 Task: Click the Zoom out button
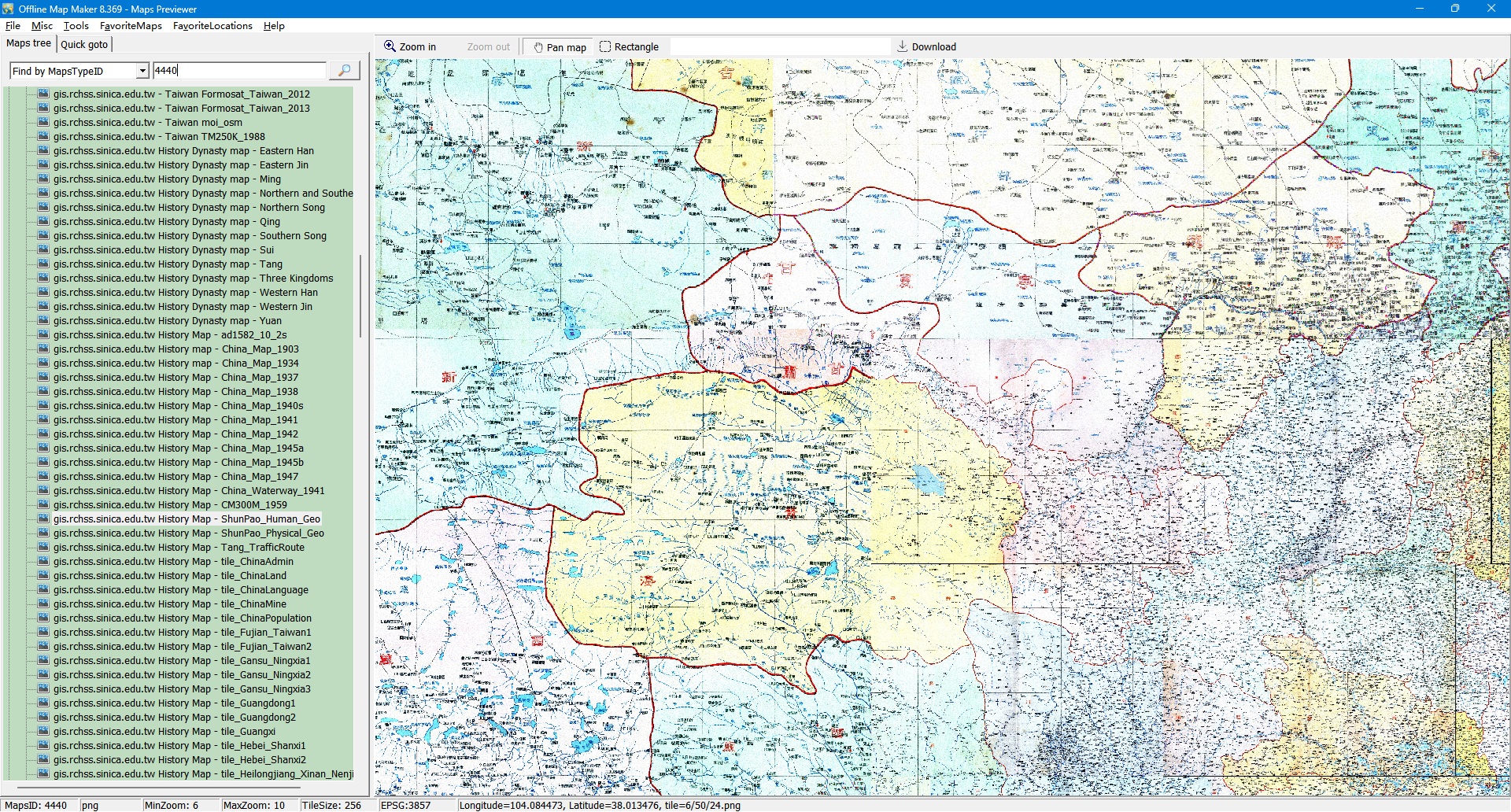pyautogui.click(x=488, y=47)
